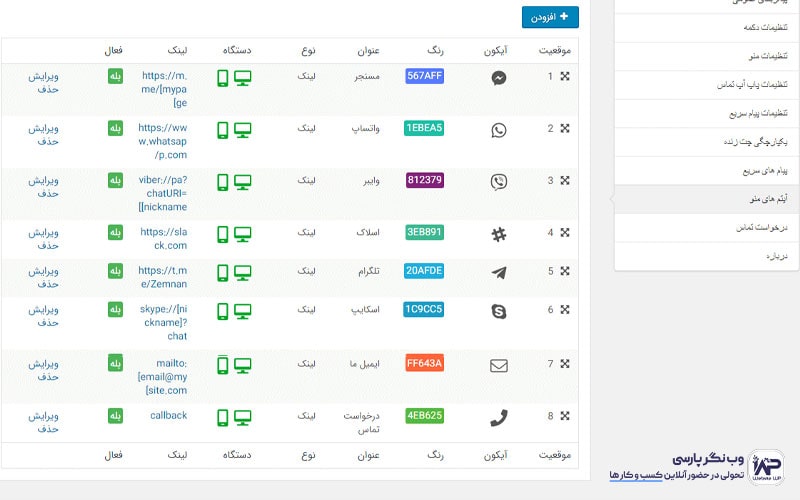This screenshot has width=800, height=500.
Task: Open تنظیمات منو in the side menu
Action: coord(707,56)
